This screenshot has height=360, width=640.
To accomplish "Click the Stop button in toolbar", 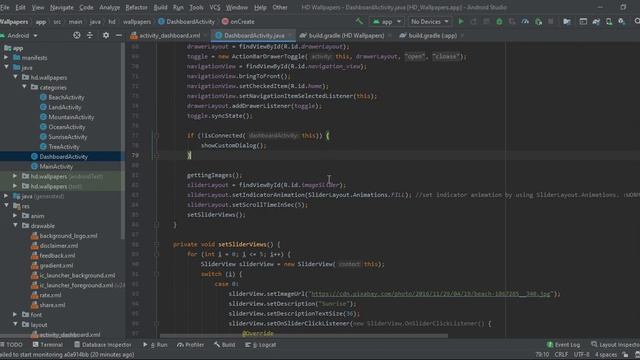I will pyautogui.click(x=551, y=22).
